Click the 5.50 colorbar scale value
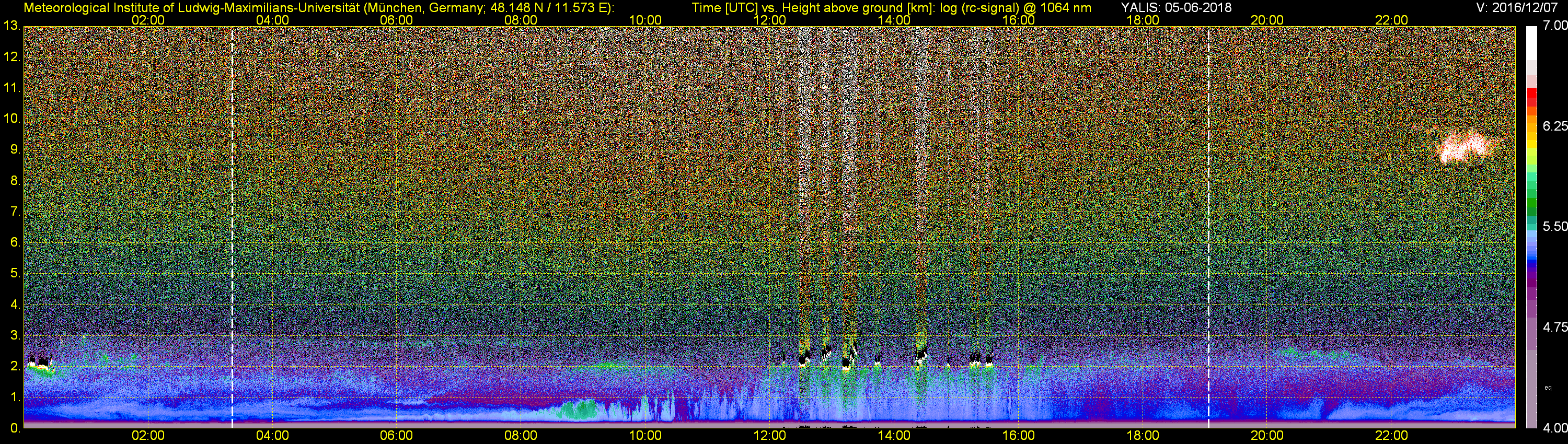This screenshot has width=1568, height=444. pyautogui.click(x=1554, y=226)
